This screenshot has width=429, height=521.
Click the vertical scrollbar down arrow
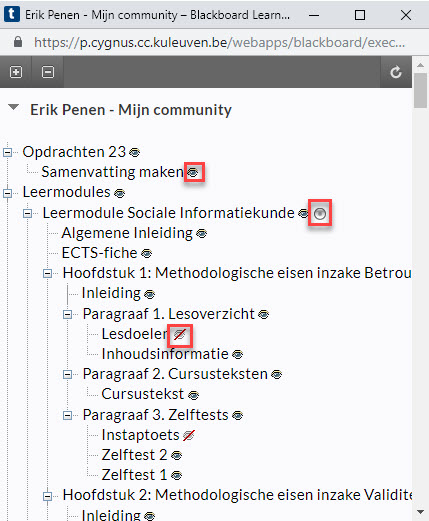pyautogui.click(x=420, y=512)
